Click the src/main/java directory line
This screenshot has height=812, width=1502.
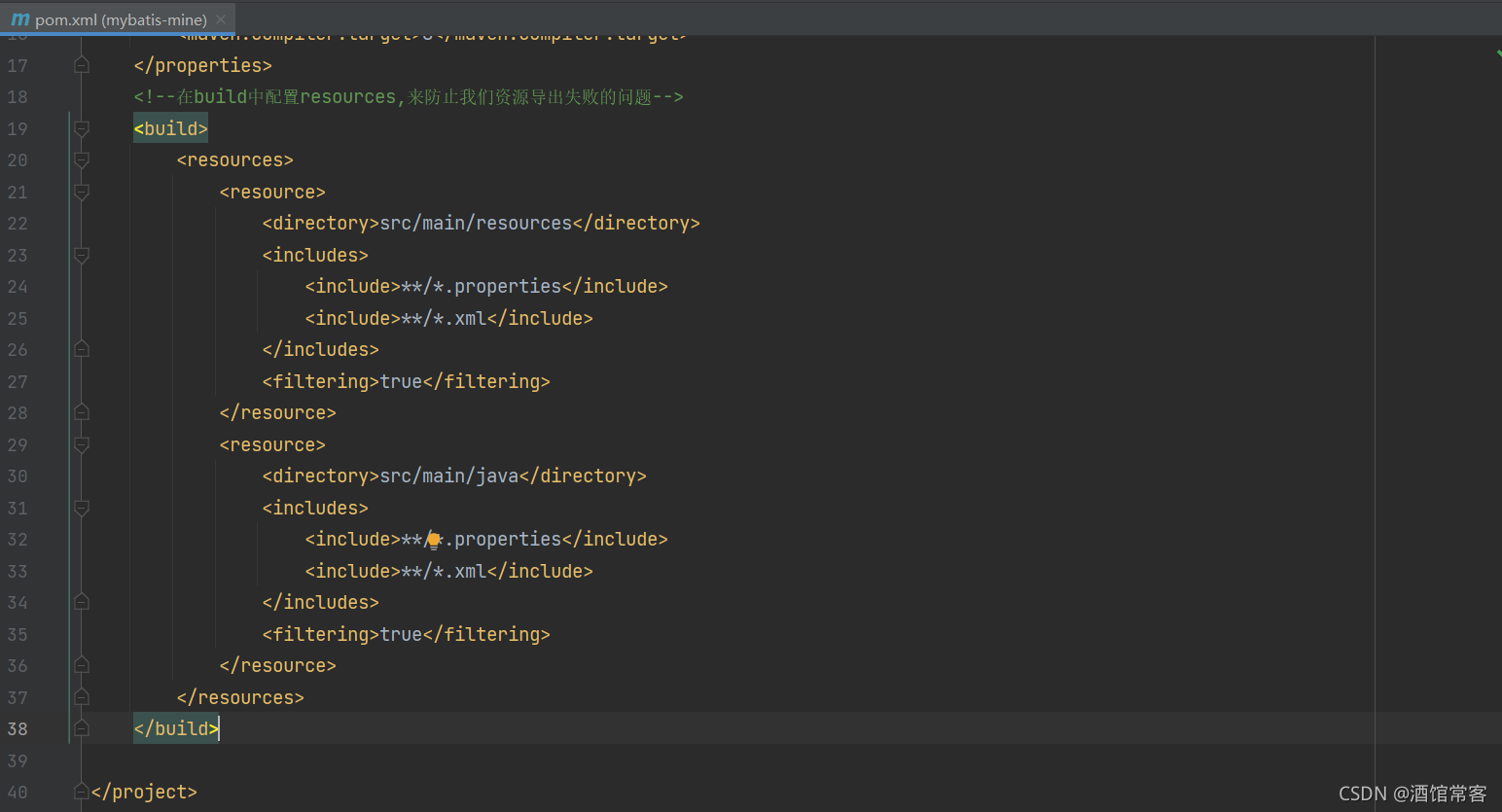tap(454, 477)
